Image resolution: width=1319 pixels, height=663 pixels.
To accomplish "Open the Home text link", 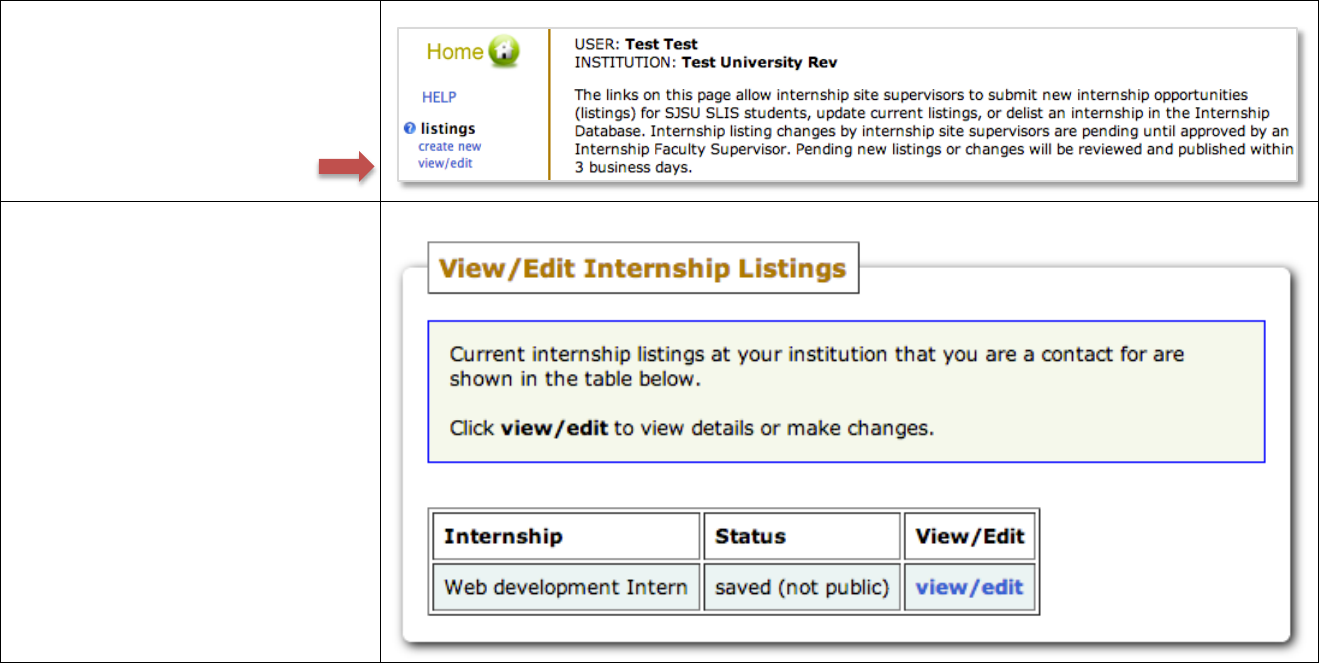I will tap(455, 52).
